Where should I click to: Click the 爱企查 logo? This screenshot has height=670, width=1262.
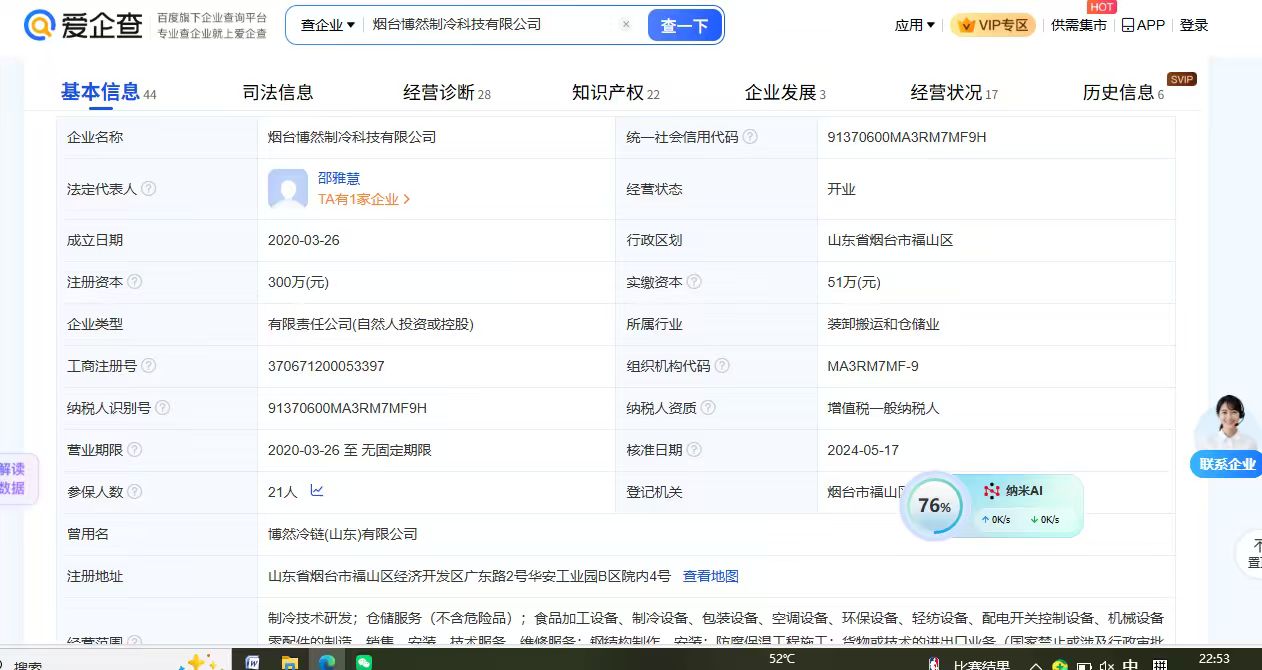(x=83, y=26)
